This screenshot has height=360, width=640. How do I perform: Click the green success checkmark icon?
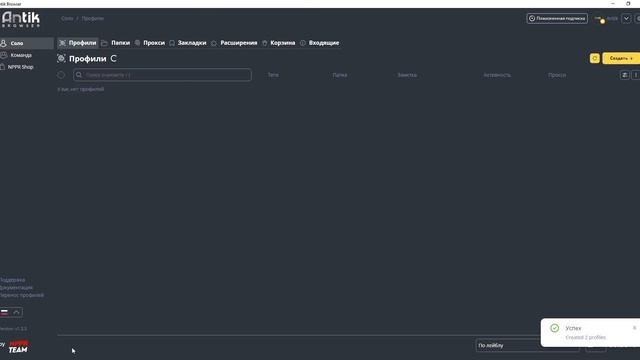click(554, 328)
